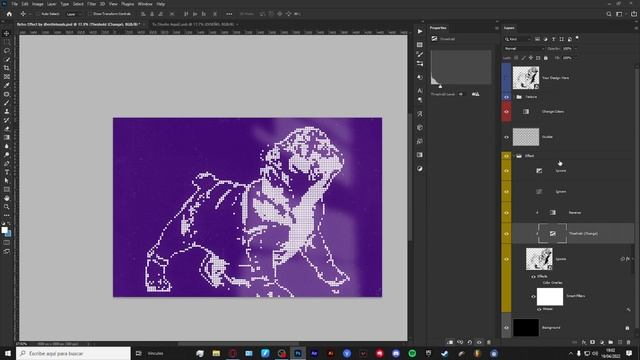640x360 pixels.
Task: Select the Gradient tool
Action: point(7,138)
